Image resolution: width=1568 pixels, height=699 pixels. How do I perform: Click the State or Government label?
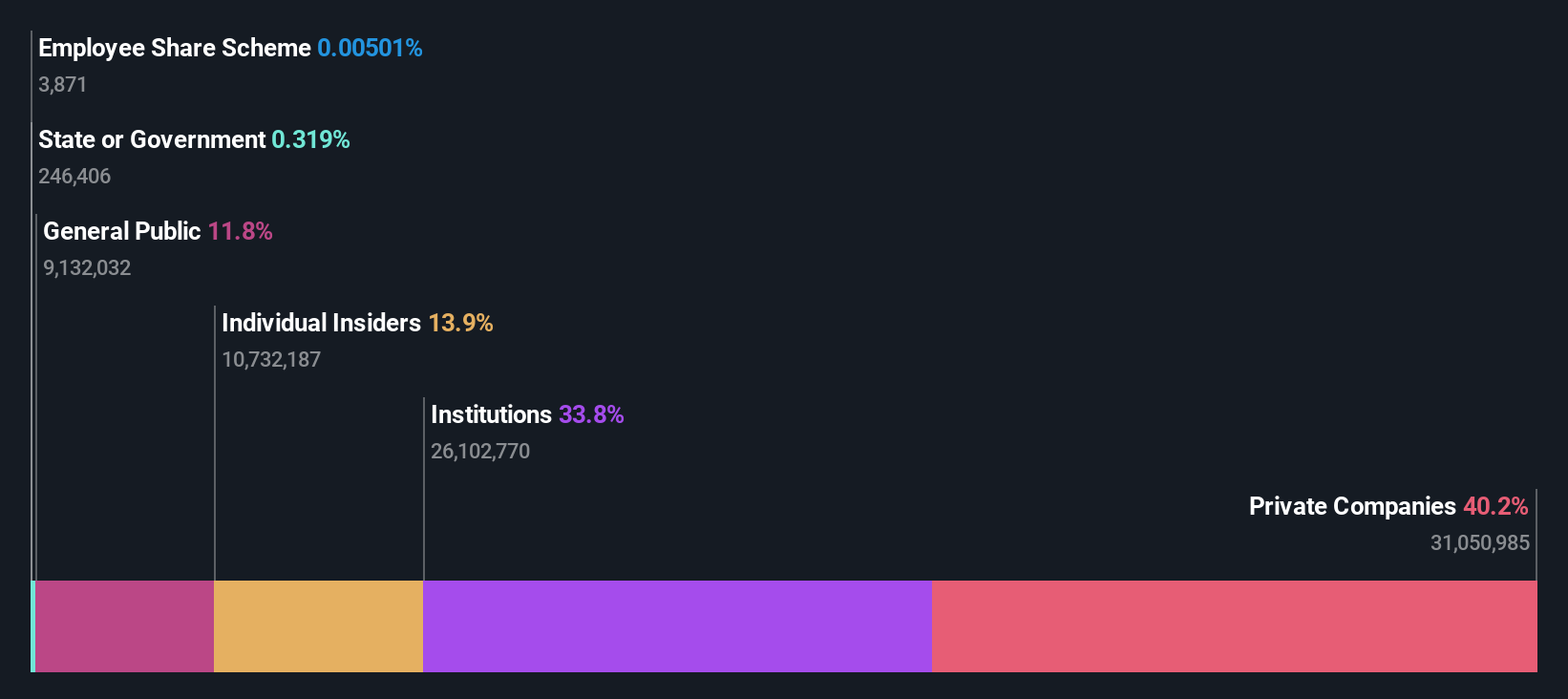152,139
